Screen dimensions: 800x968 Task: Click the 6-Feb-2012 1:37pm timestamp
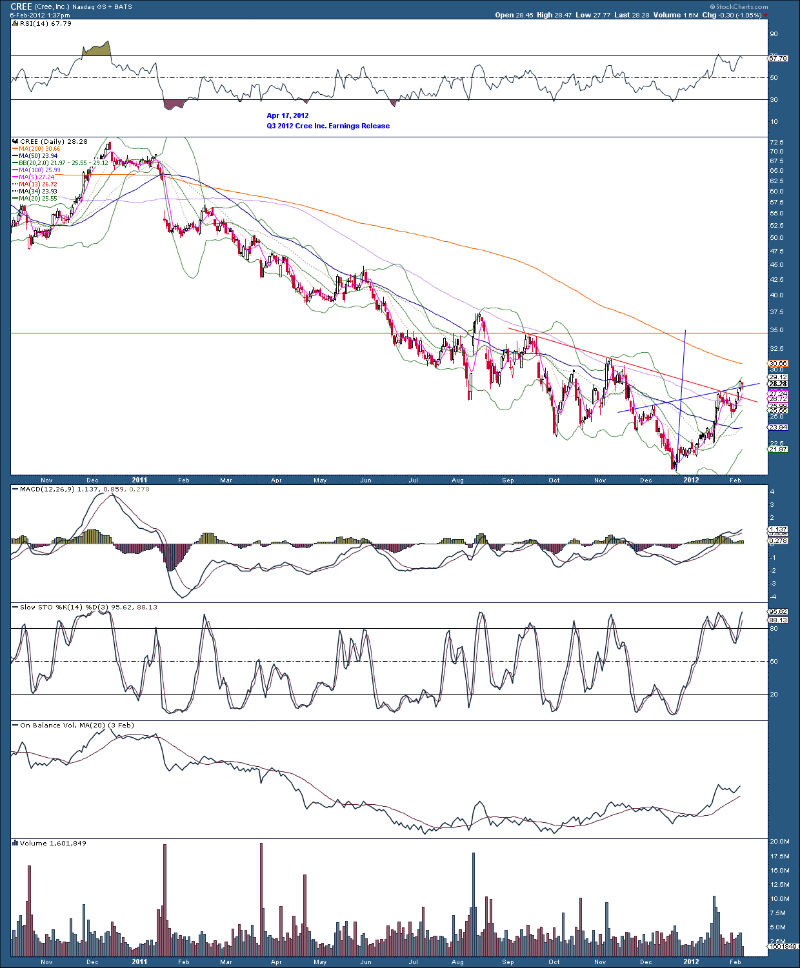[x=38, y=15]
